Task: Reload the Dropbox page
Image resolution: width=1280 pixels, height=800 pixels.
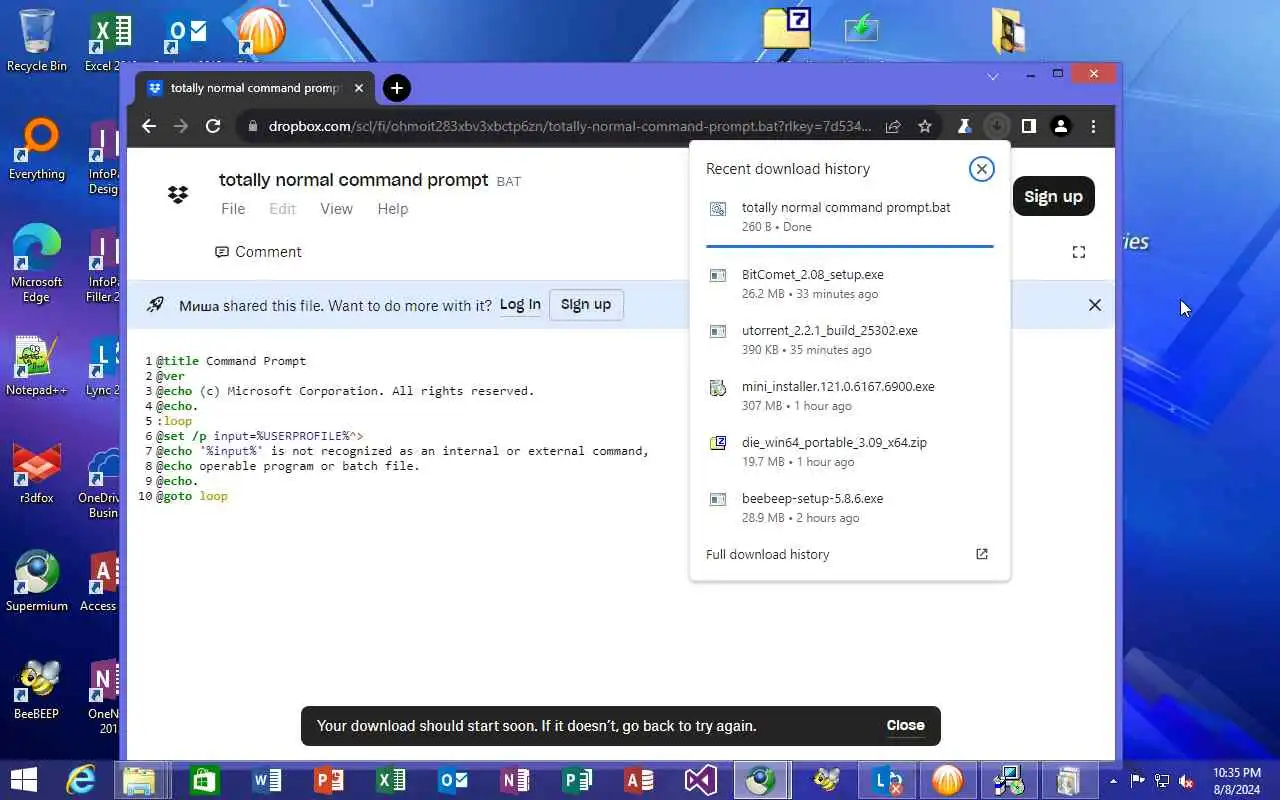Action: click(x=213, y=126)
